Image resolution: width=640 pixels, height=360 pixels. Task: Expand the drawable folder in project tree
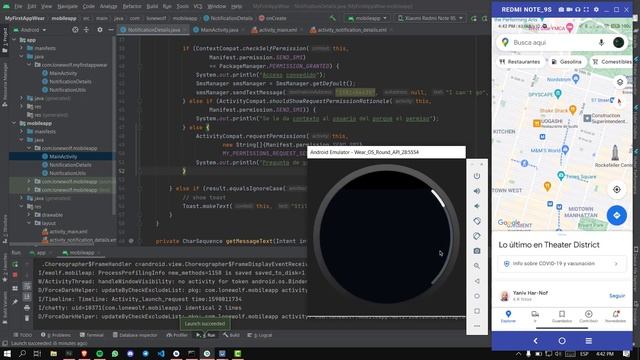click(x=29, y=215)
